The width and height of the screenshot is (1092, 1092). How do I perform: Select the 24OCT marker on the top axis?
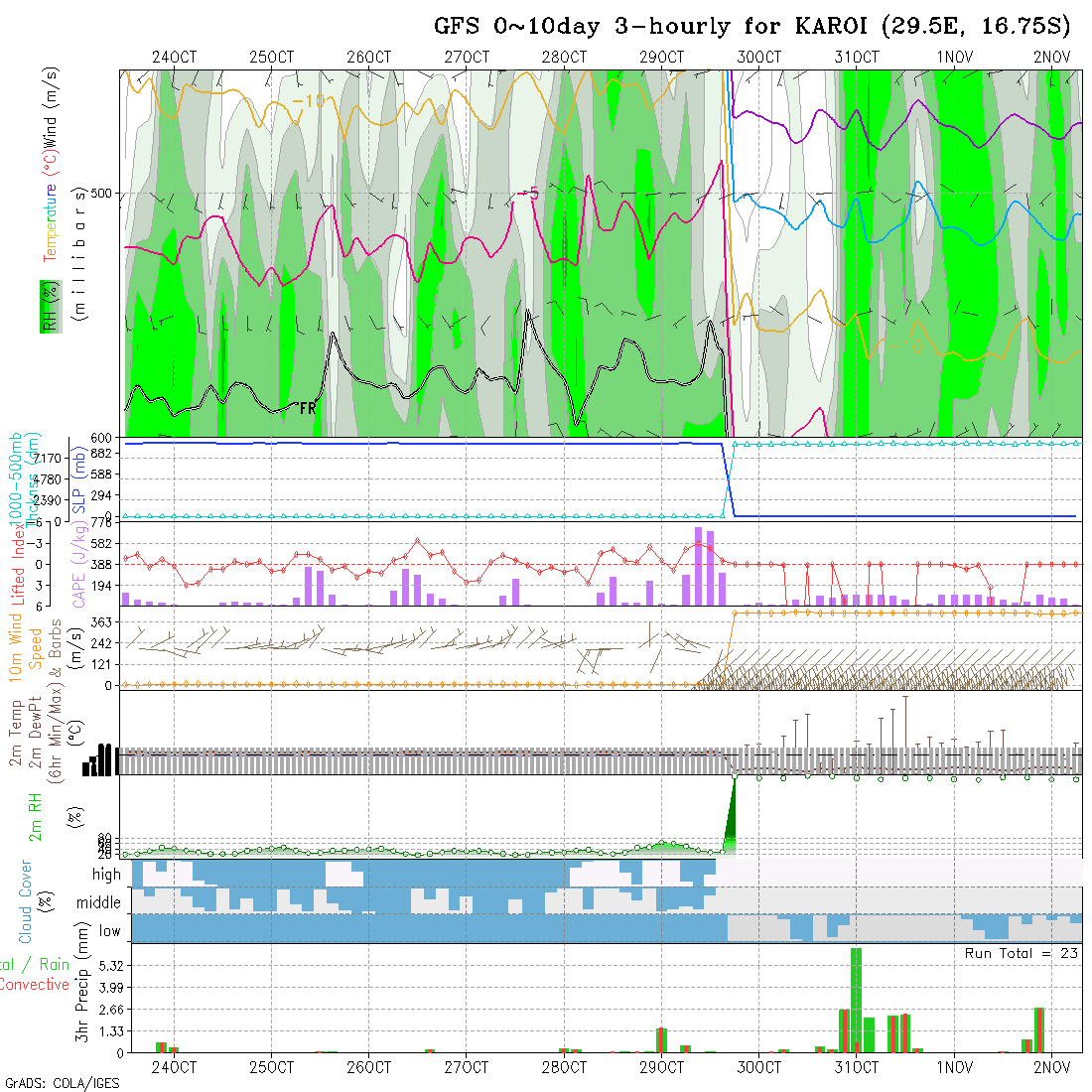tap(174, 57)
